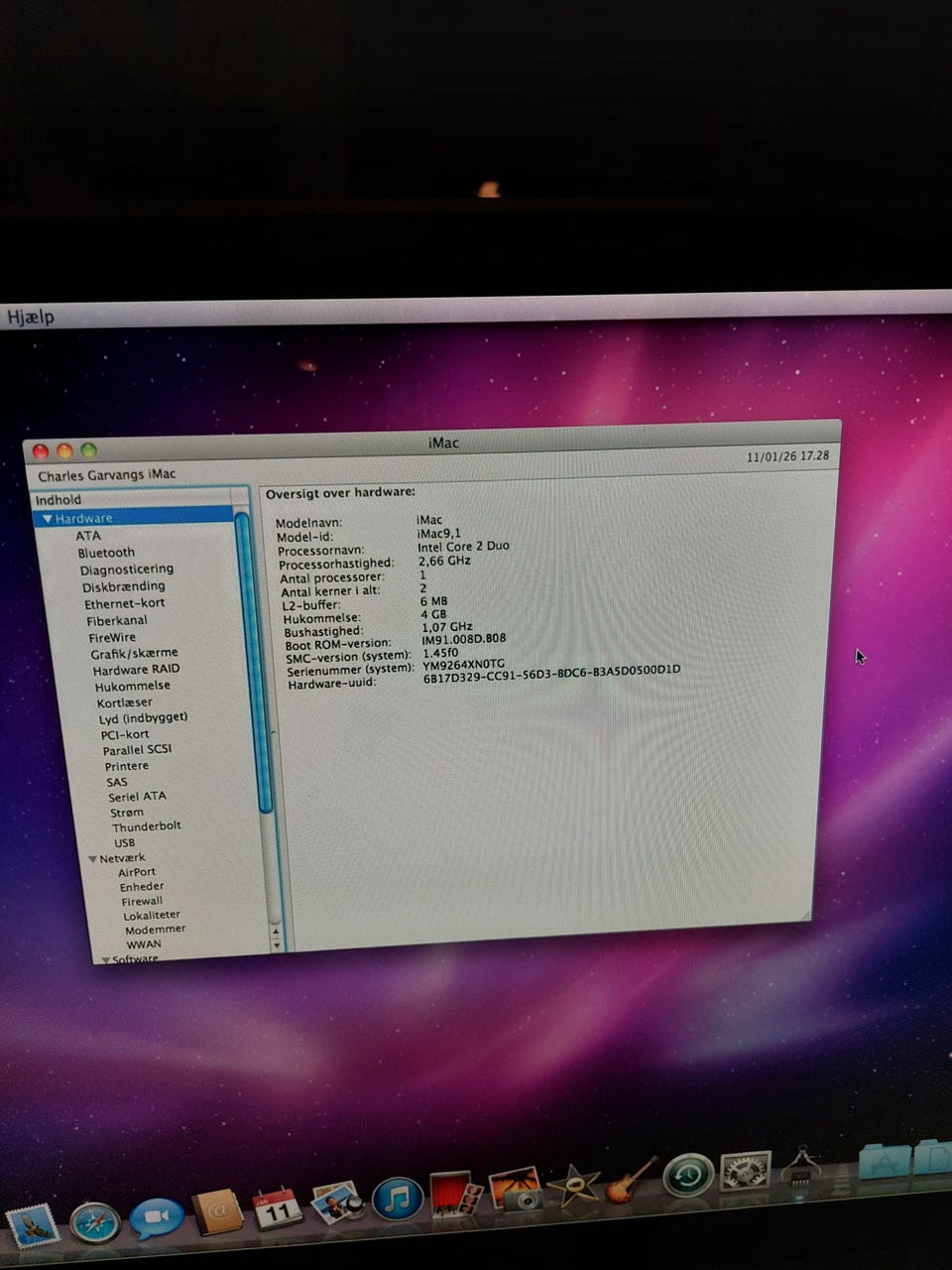Launch Preview from the dock
The height and width of the screenshot is (1270, 952).
coord(337,1203)
